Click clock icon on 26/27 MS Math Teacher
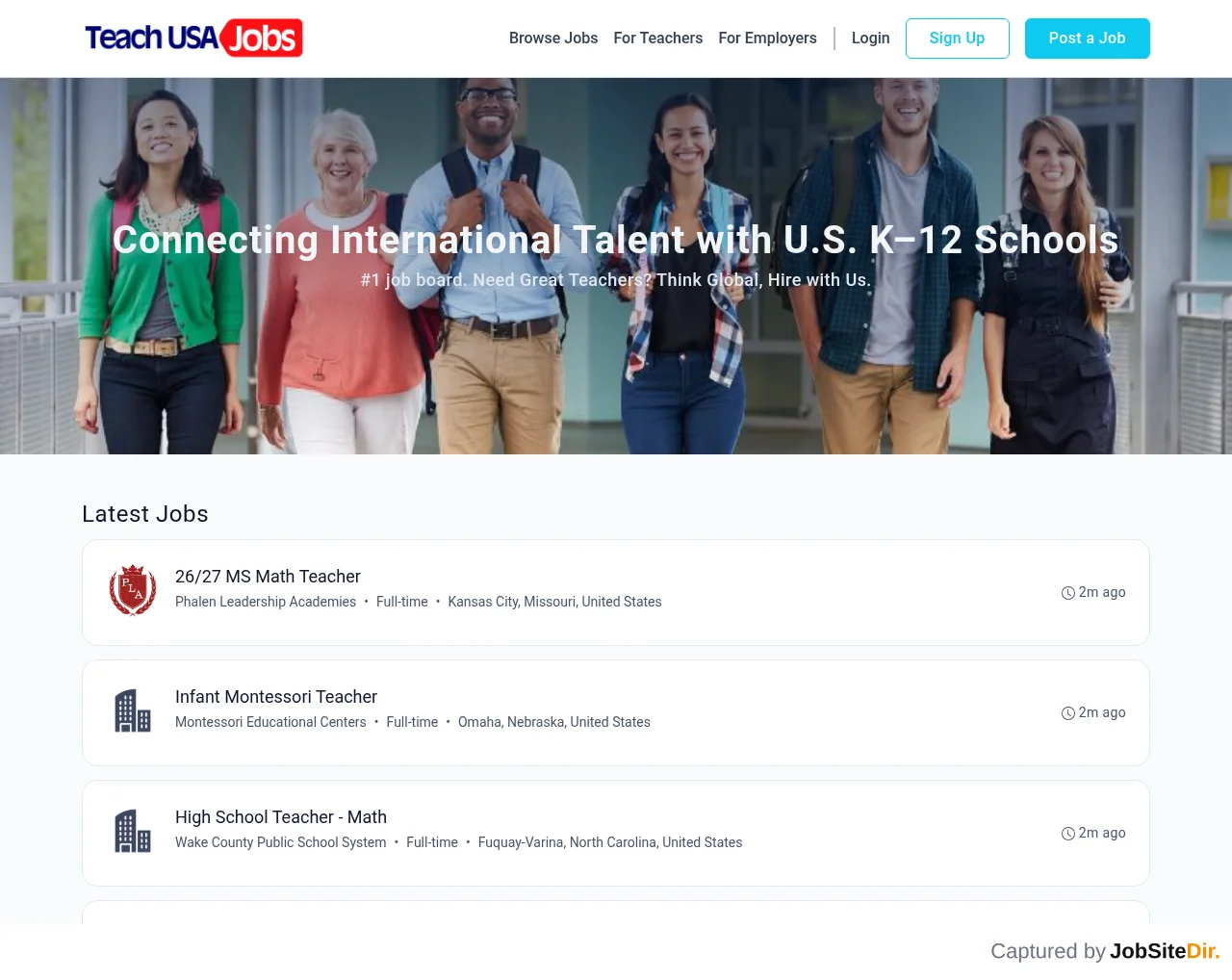Image resolution: width=1232 pixels, height=980 pixels. click(x=1068, y=593)
